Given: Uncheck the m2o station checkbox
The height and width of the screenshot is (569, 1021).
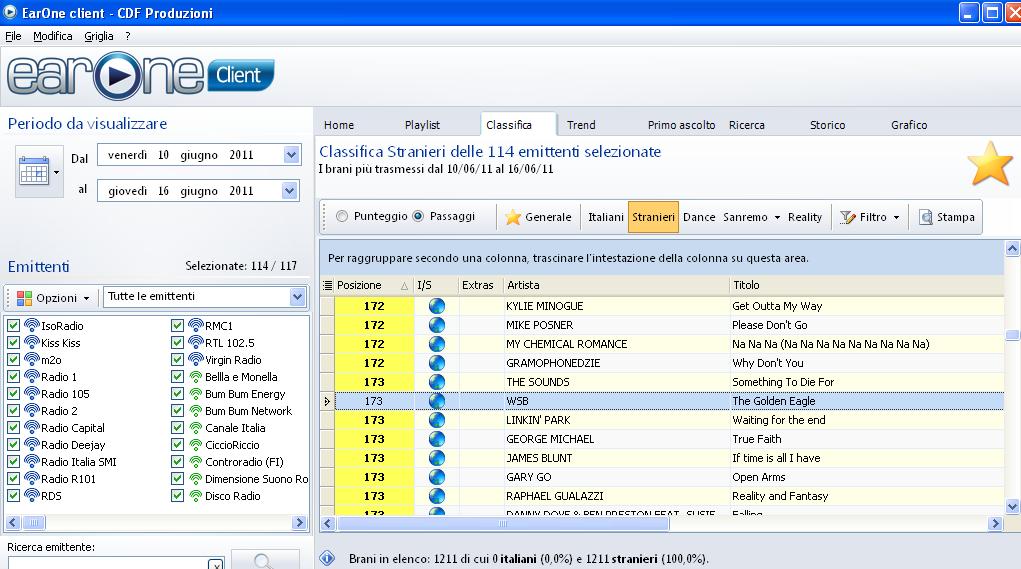Looking at the screenshot, I should (13, 359).
